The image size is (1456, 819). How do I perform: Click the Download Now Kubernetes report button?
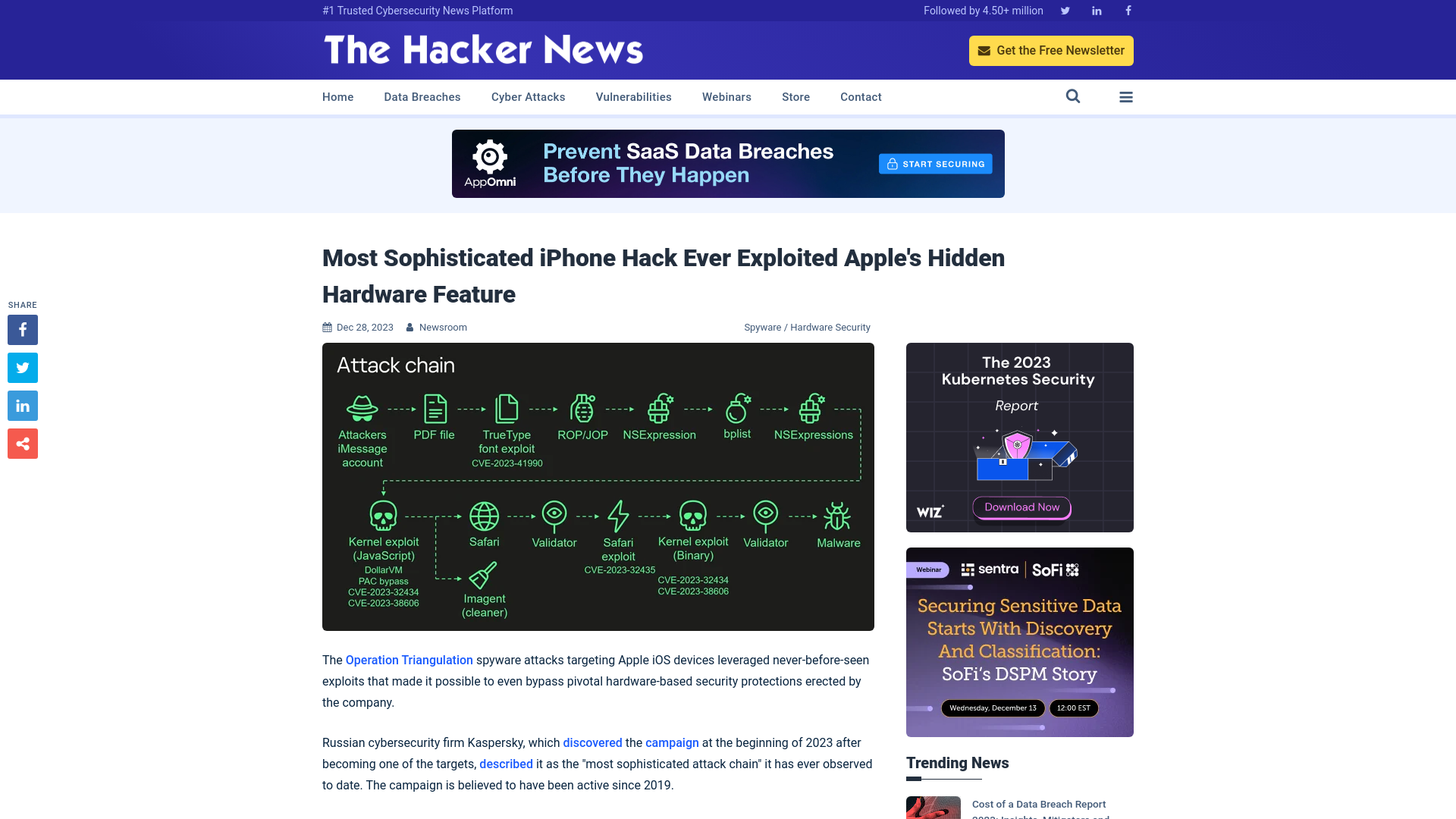(x=1022, y=506)
